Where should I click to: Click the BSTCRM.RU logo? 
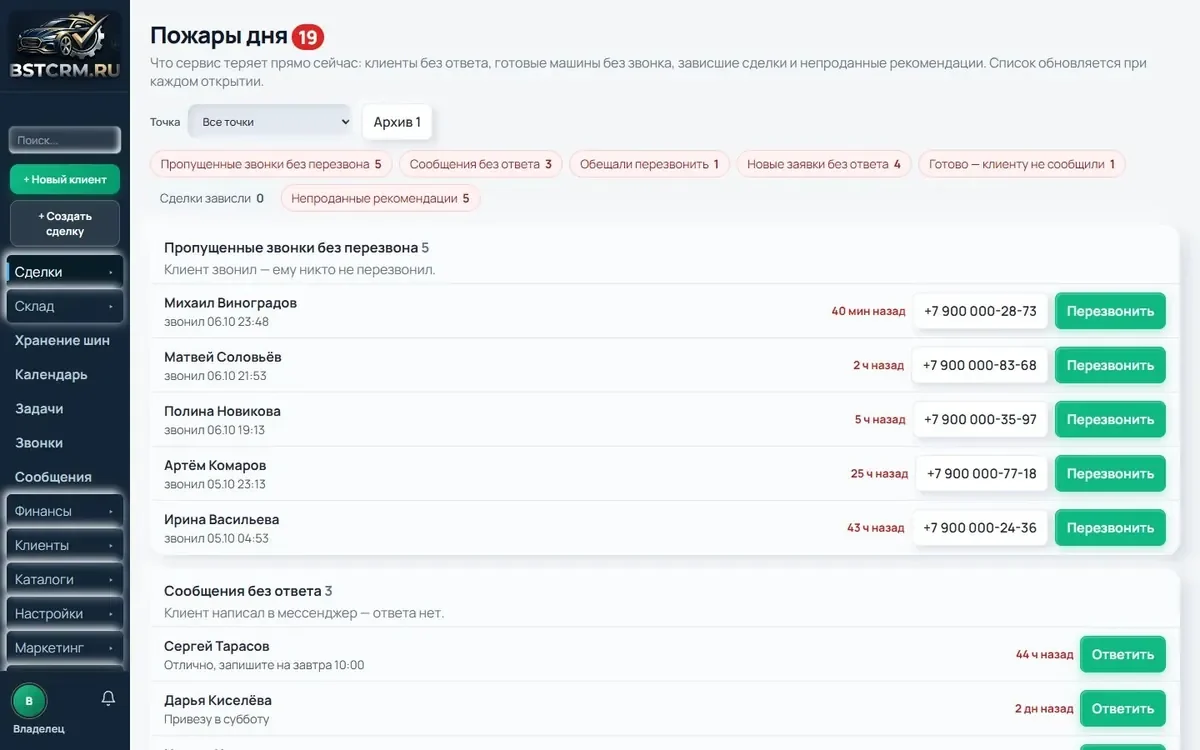tap(65, 47)
